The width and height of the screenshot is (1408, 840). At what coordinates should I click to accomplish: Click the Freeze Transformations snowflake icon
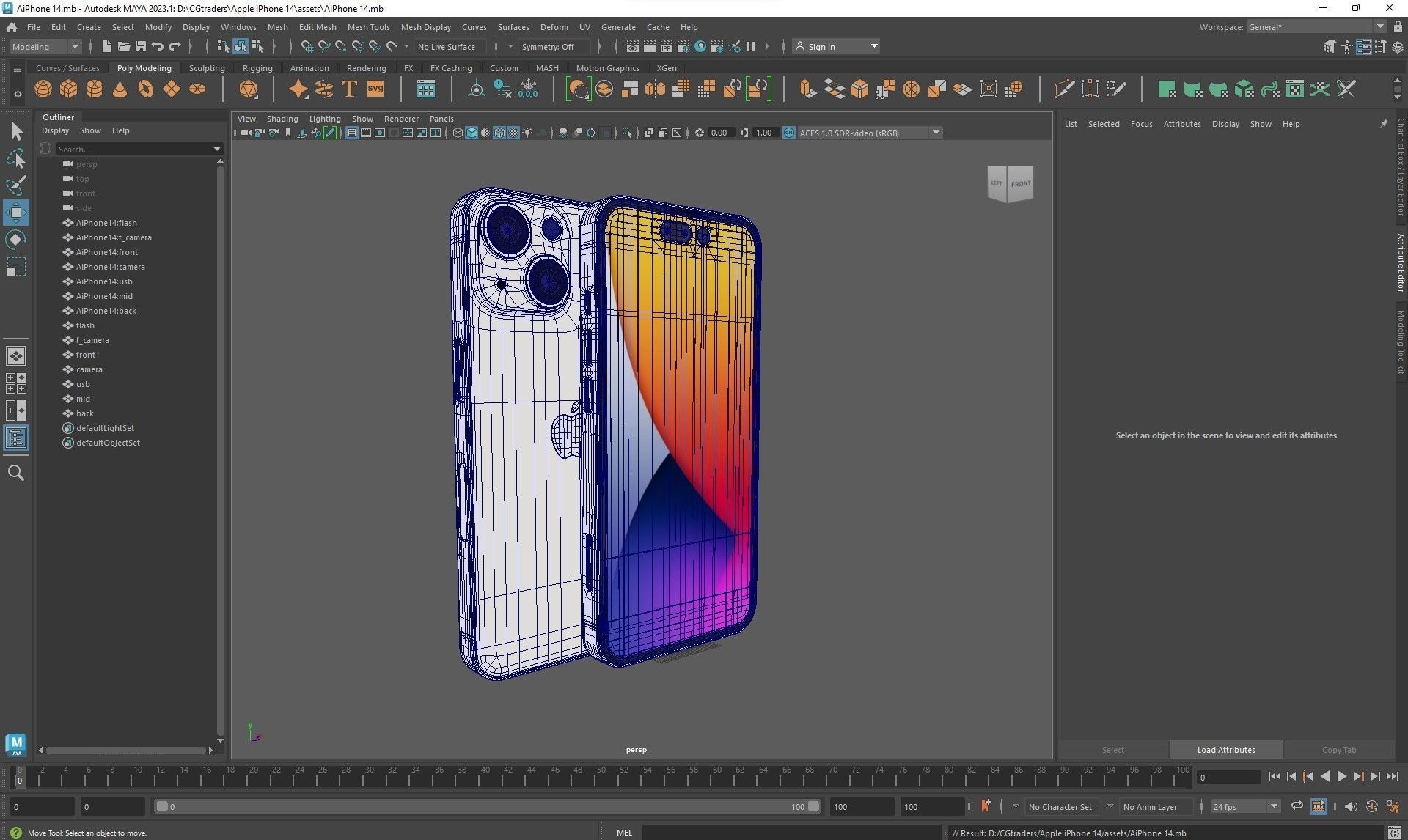click(x=528, y=89)
